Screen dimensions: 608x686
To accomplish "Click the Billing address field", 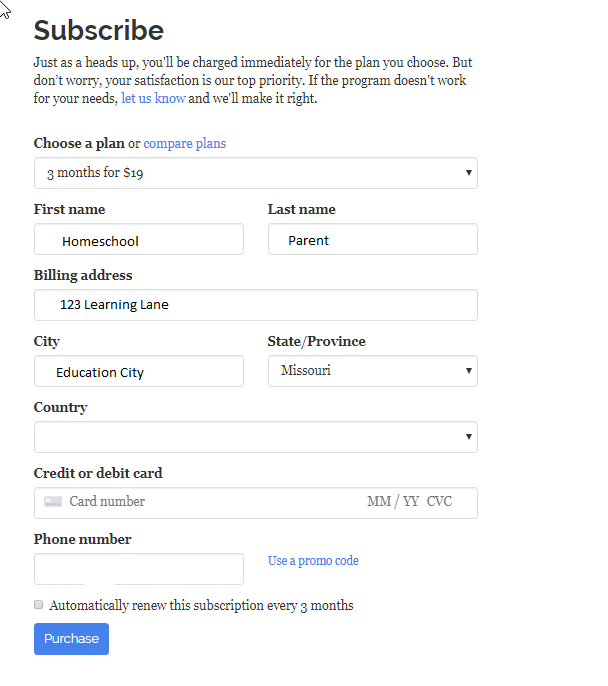I will click(x=255, y=305).
